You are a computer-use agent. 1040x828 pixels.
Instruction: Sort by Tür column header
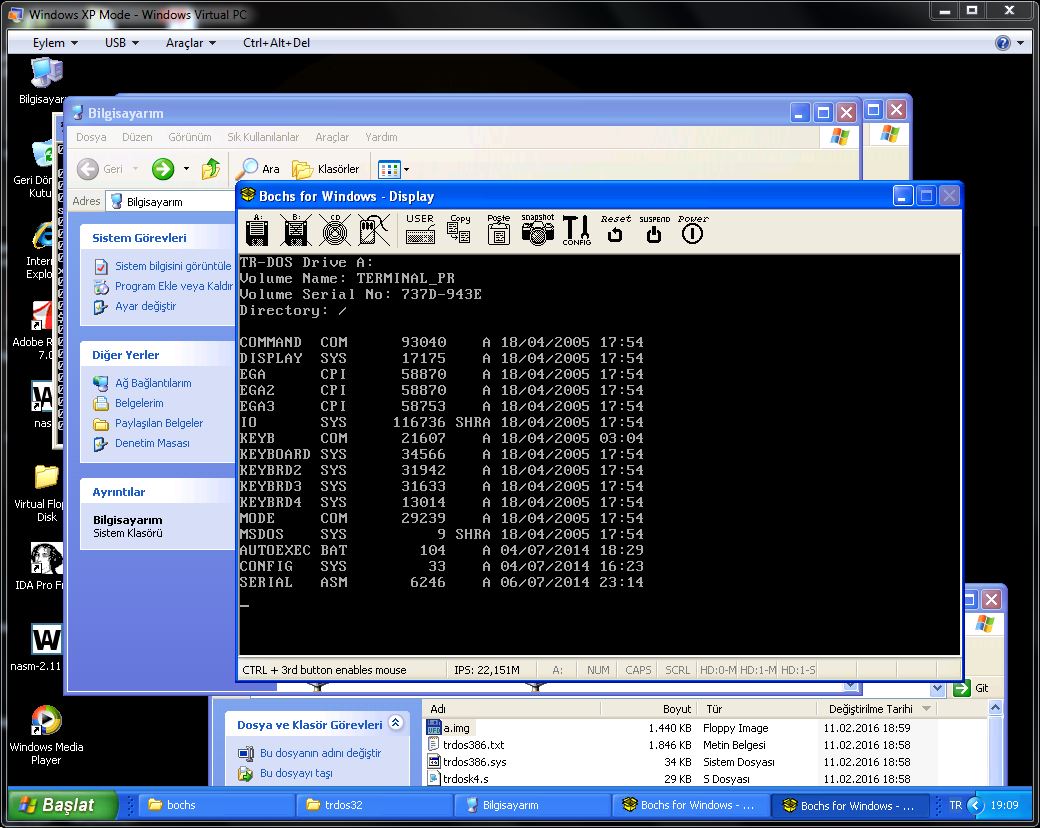click(x=755, y=709)
